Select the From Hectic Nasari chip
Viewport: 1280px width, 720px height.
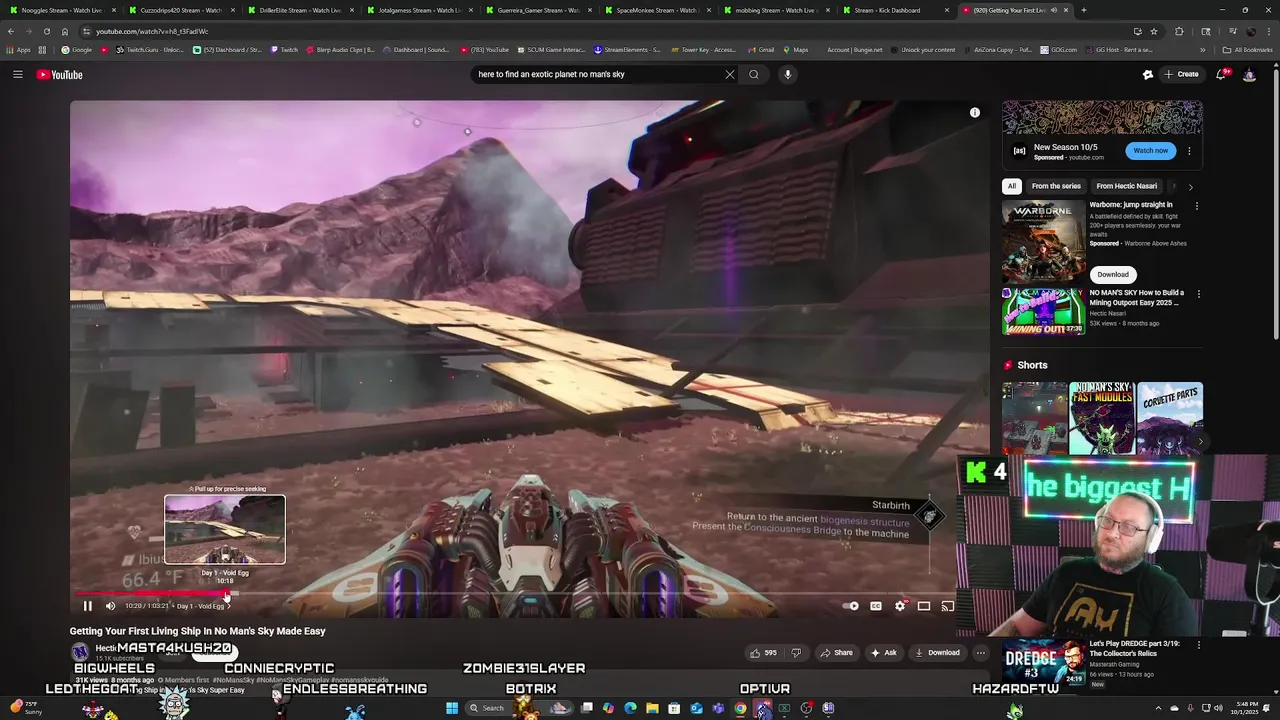tap(1126, 186)
